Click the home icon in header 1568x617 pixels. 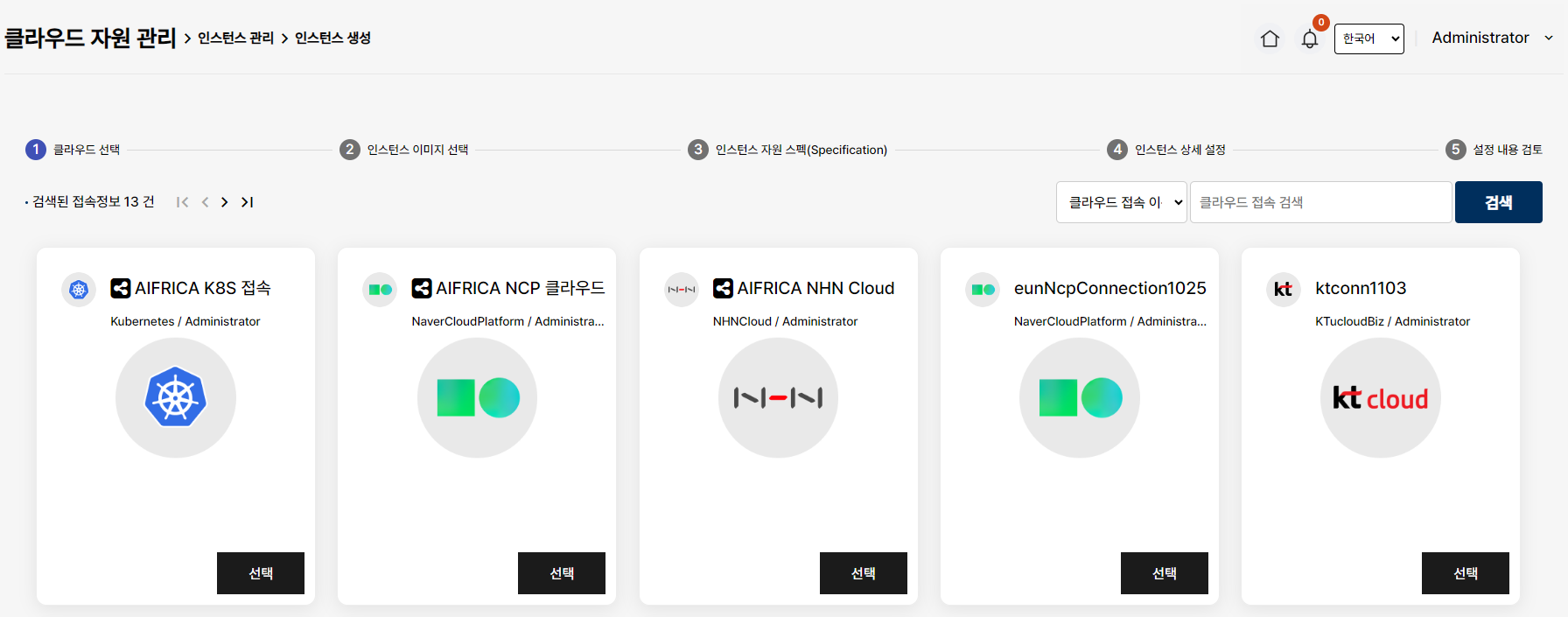[x=1270, y=39]
